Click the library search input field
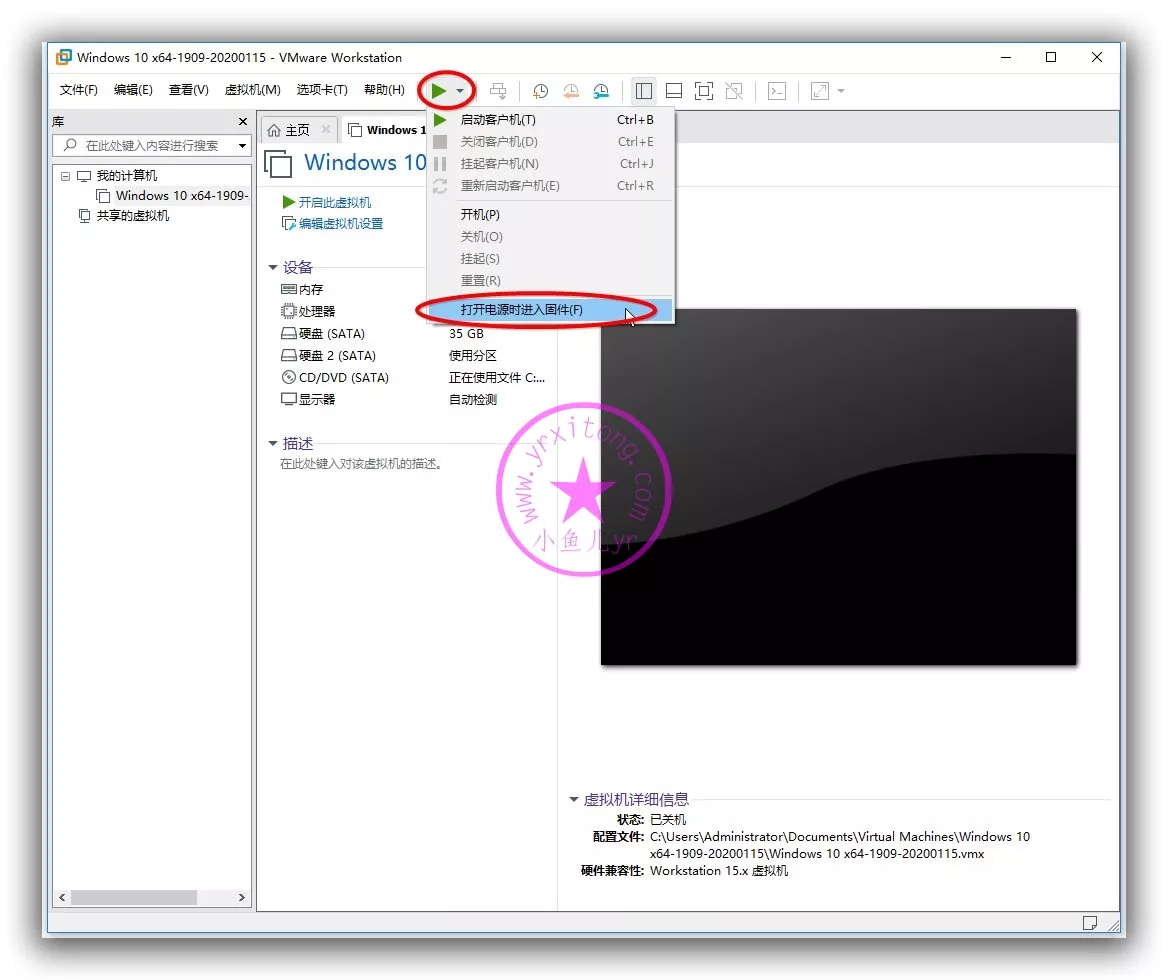1168x980 pixels. [152, 146]
